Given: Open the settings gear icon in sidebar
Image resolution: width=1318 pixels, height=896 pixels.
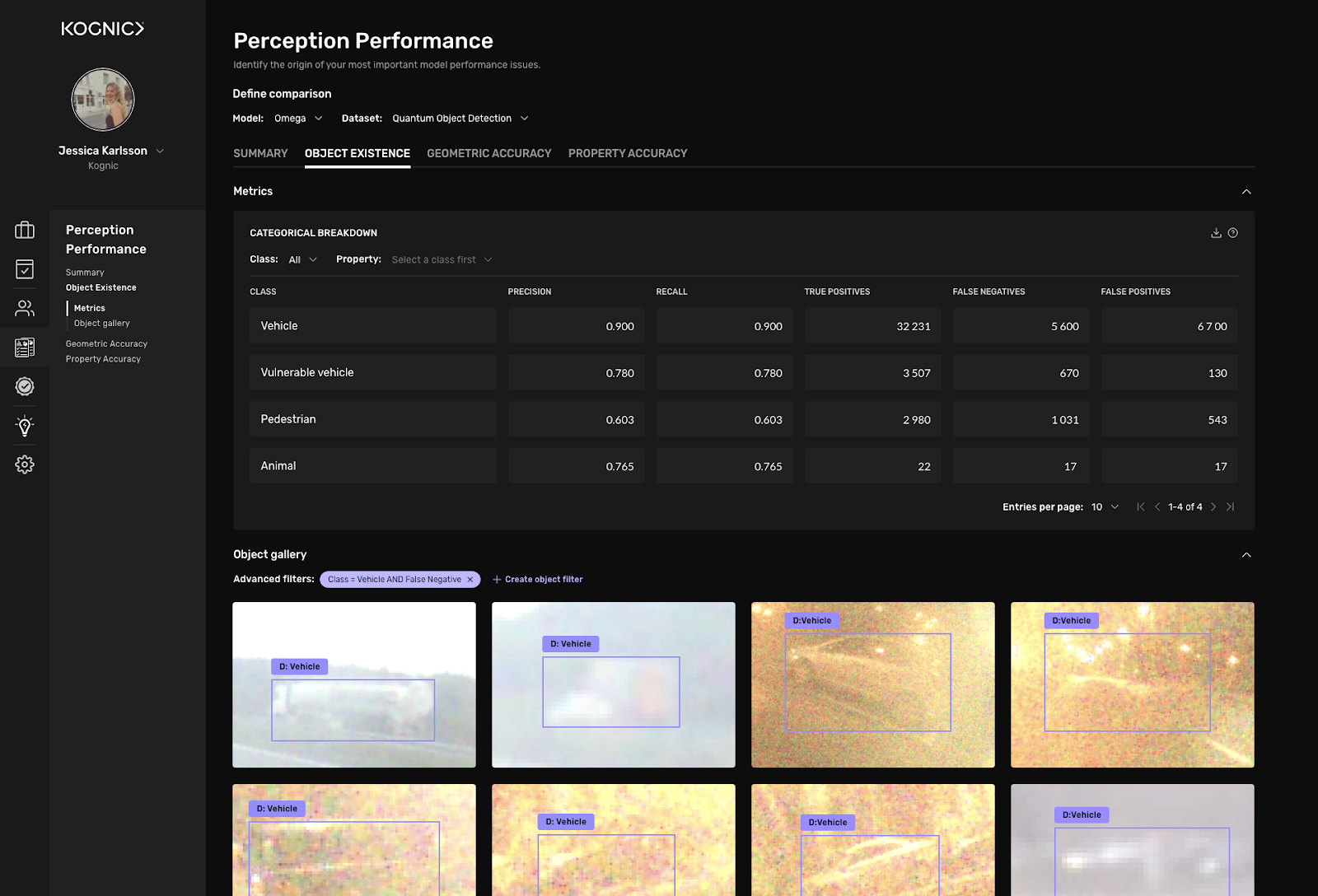Looking at the screenshot, I should click(x=25, y=464).
